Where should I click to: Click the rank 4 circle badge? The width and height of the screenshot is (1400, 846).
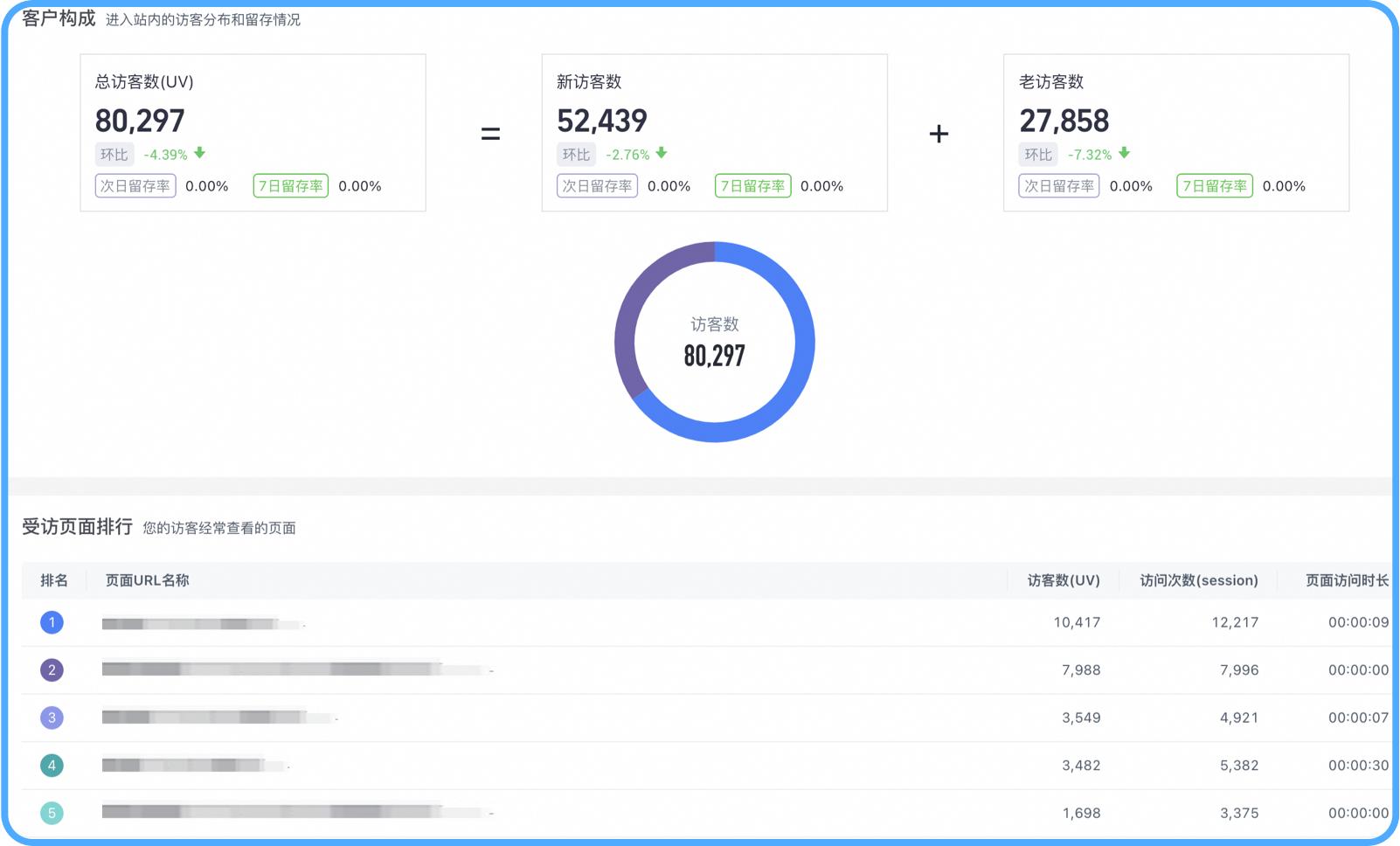pyautogui.click(x=52, y=765)
